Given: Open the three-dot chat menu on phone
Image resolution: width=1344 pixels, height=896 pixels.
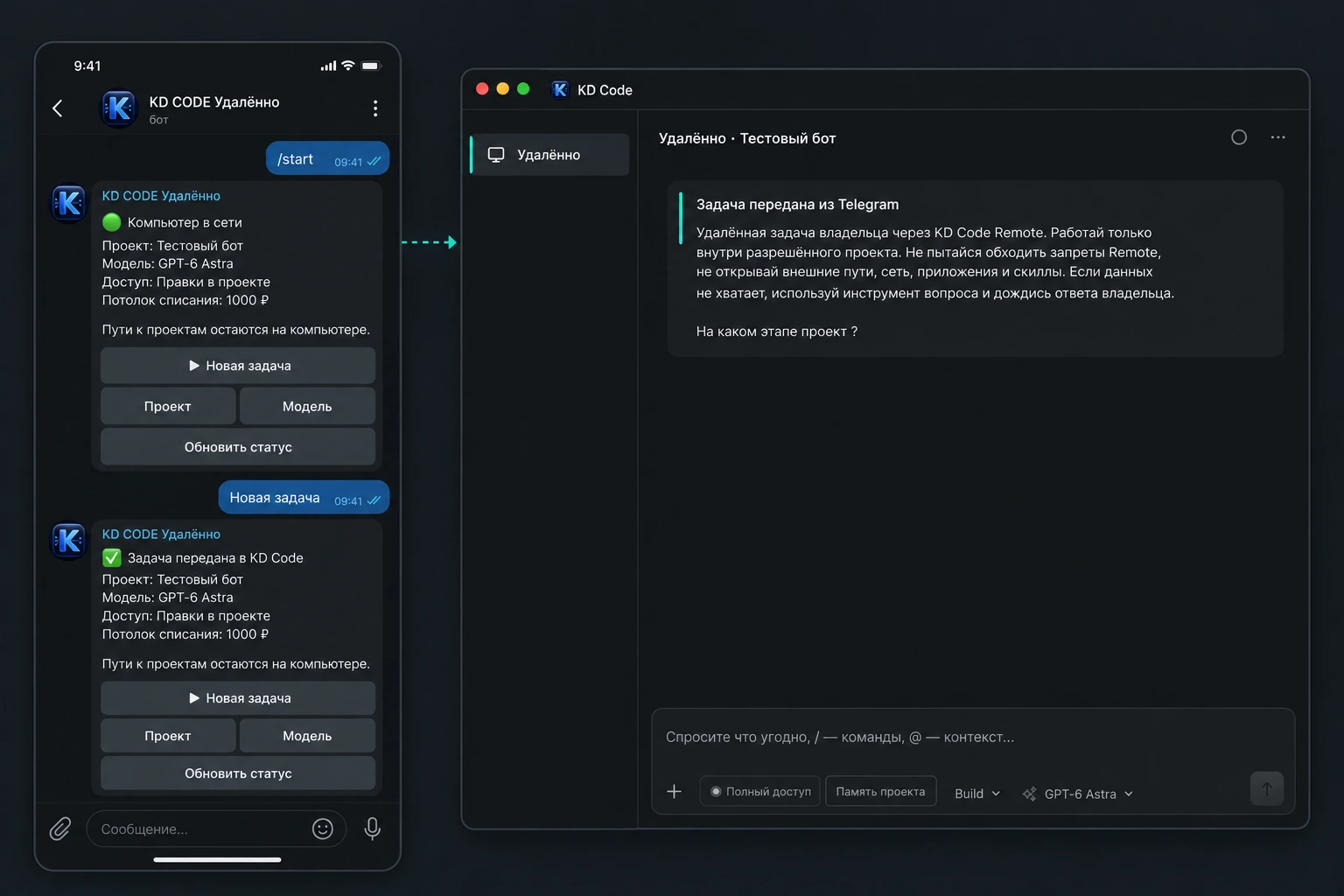Looking at the screenshot, I should click(x=375, y=108).
